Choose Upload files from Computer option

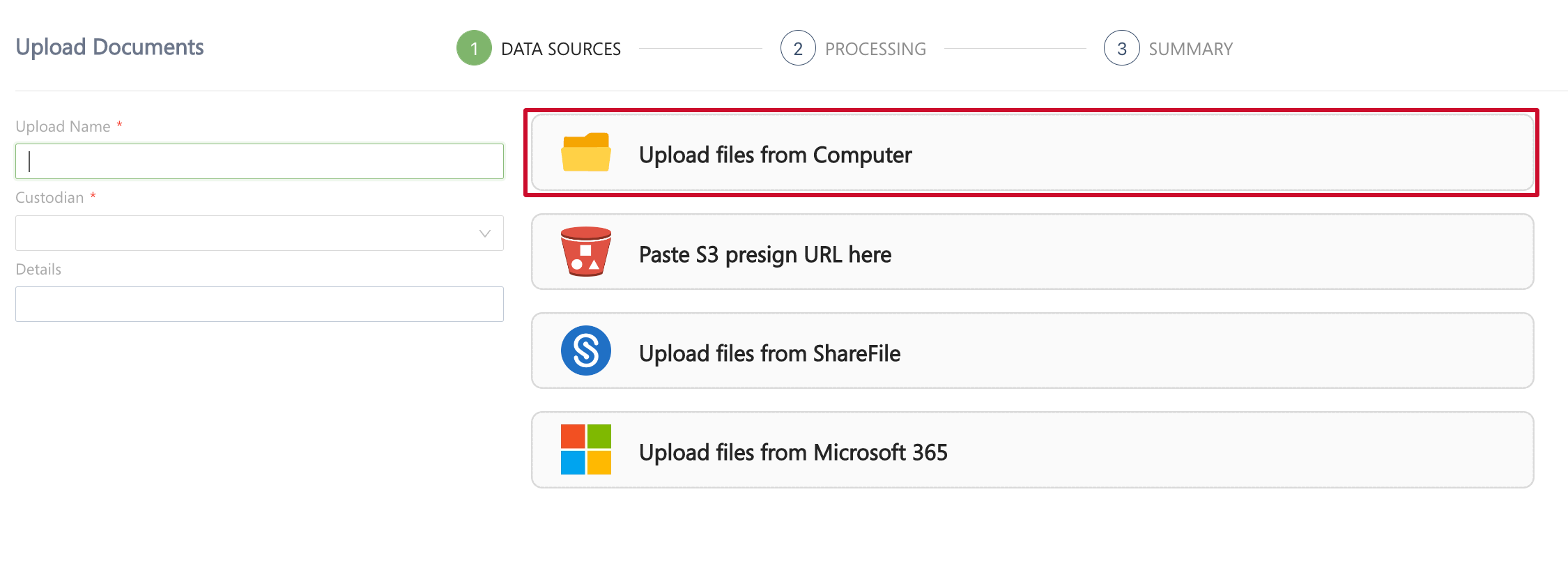pyautogui.click(x=775, y=155)
